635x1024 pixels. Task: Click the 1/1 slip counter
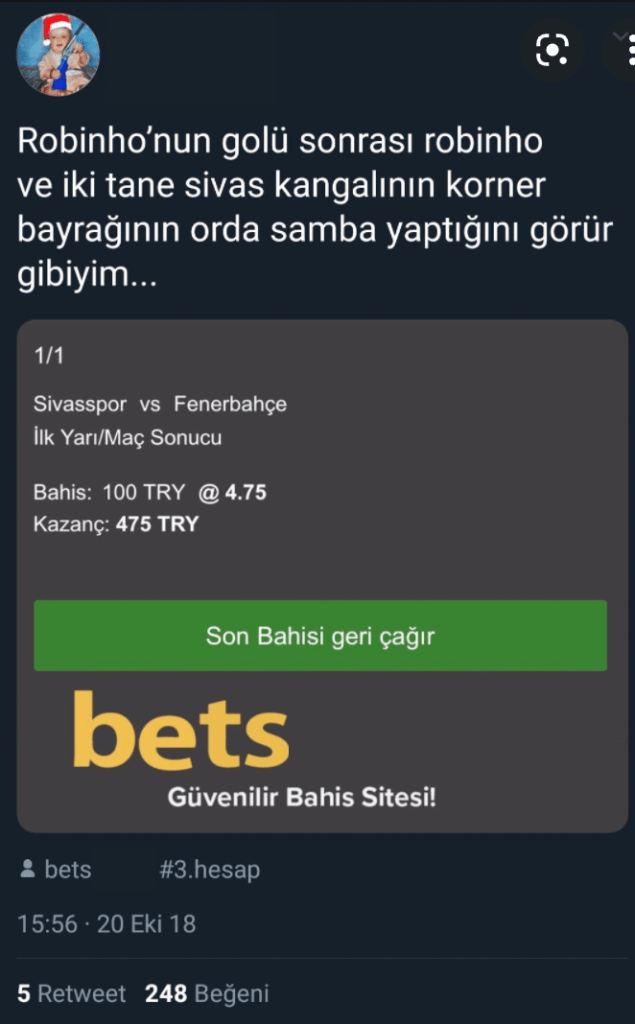48,357
